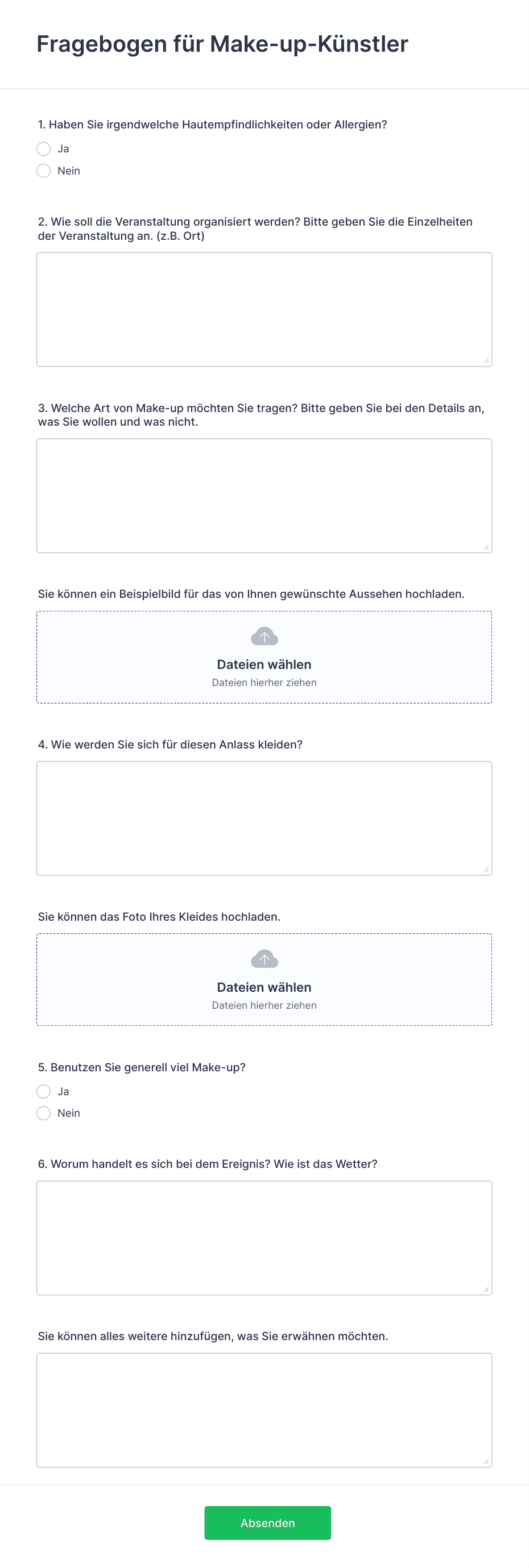Screen dimensions: 529x1568
Task: Click Dateien hierher ziehen text in dress upload
Action: (264, 1005)
